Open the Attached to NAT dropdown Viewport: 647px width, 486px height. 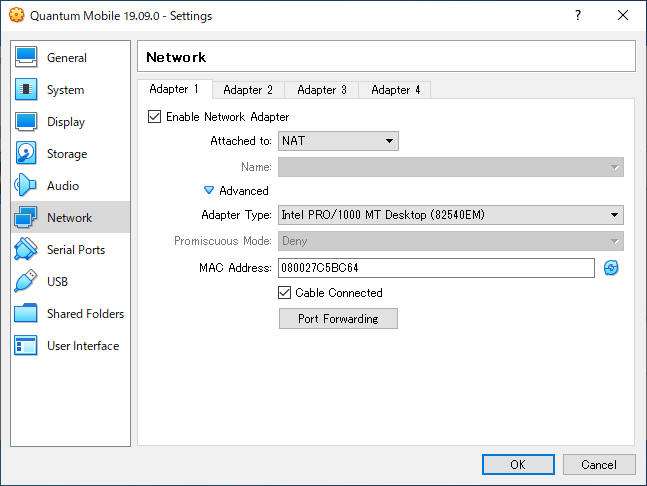point(338,141)
